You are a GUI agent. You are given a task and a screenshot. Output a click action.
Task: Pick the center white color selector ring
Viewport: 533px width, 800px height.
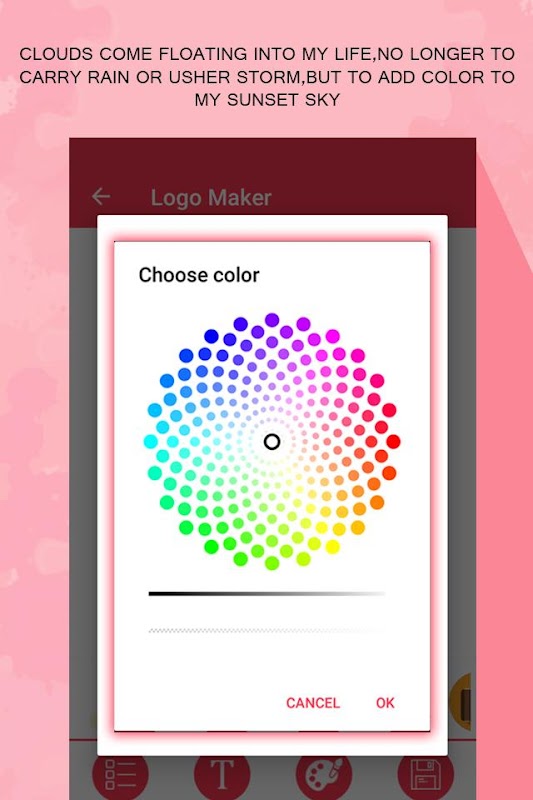click(272, 442)
